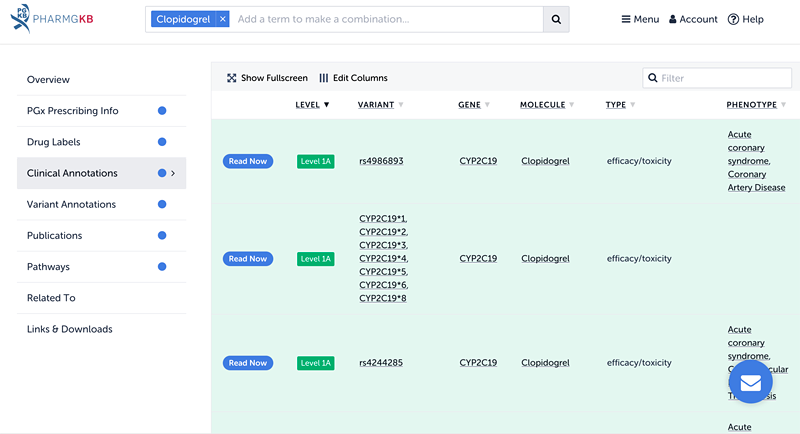The image size is (800, 434).
Task: Open the Pathways section
Action: [102, 266]
